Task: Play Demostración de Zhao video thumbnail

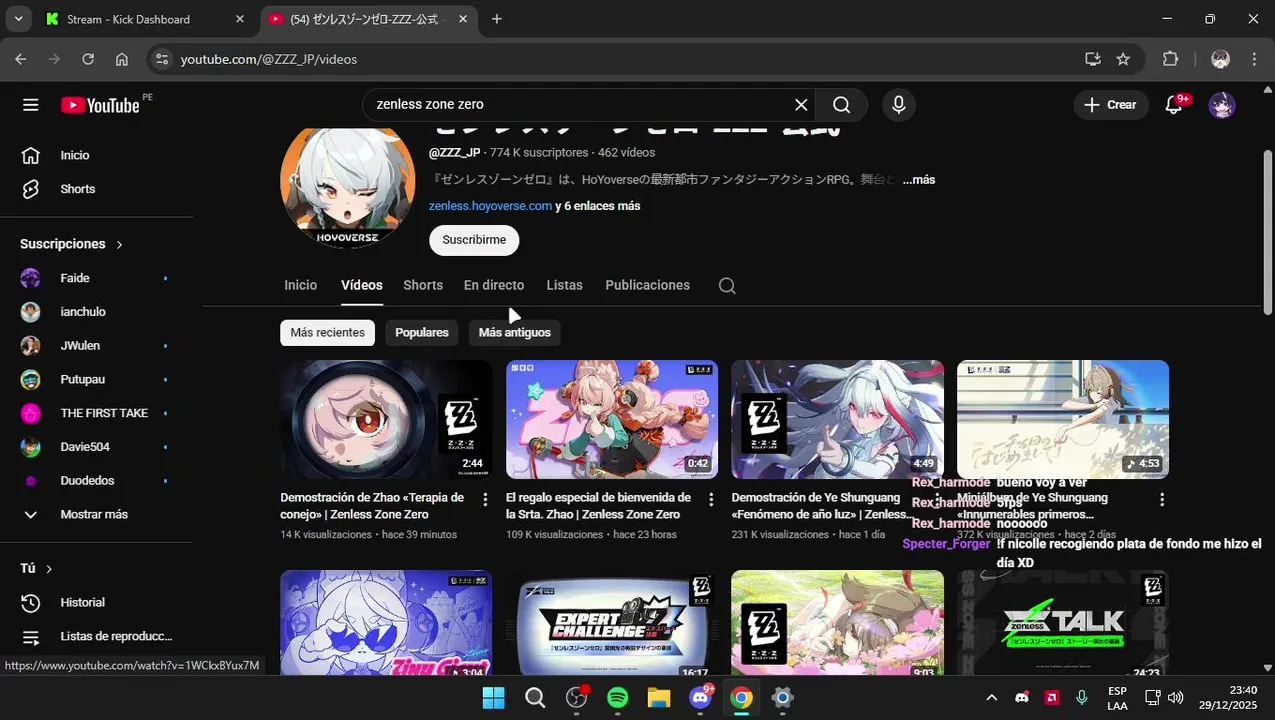Action: coord(386,420)
